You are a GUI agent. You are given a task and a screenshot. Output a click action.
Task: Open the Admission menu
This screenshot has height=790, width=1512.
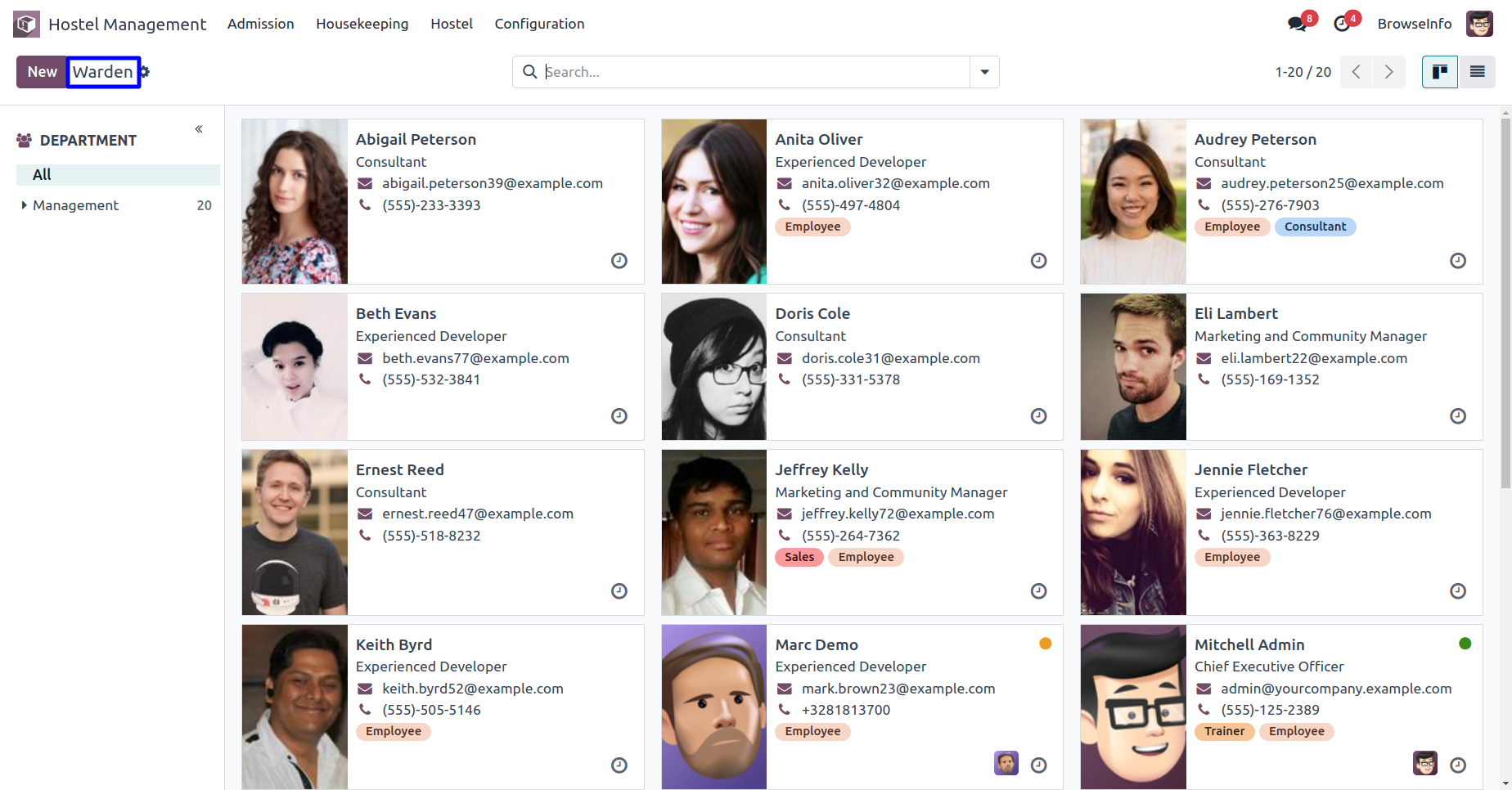(x=261, y=24)
